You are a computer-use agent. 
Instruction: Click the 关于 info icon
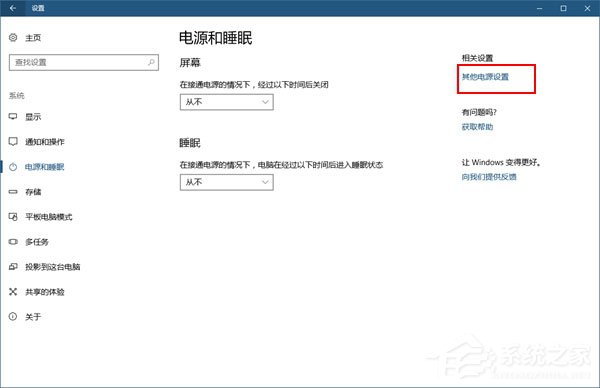(13, 316)
